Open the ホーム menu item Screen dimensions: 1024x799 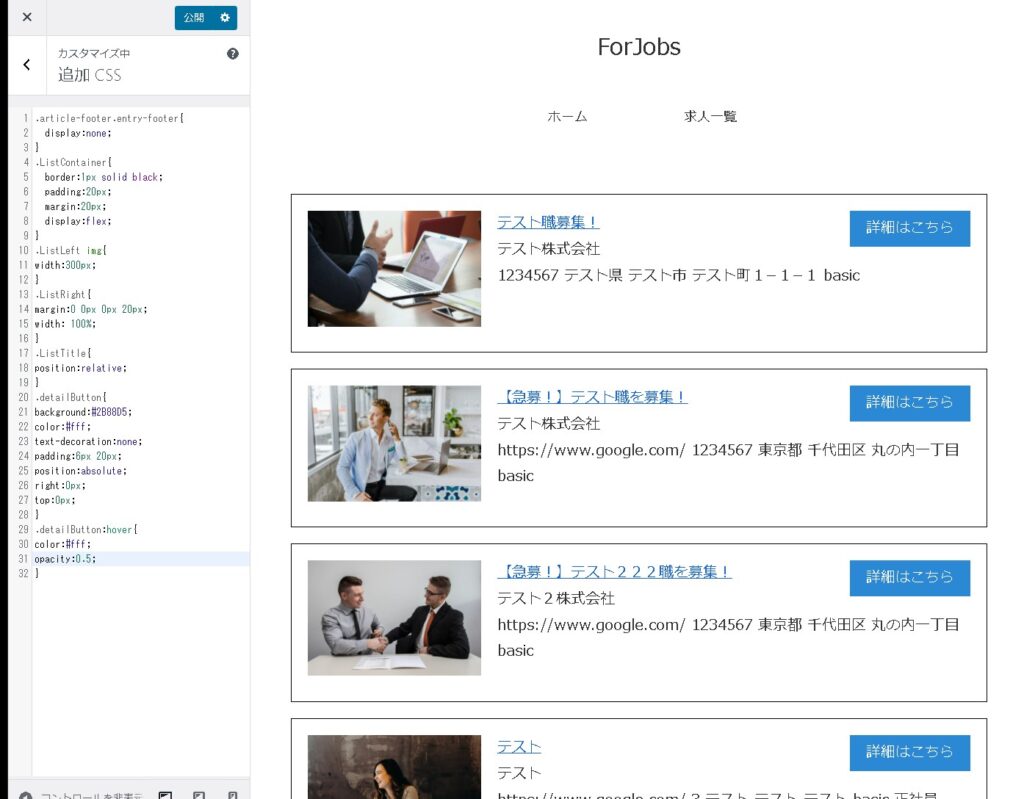point(567,117)
